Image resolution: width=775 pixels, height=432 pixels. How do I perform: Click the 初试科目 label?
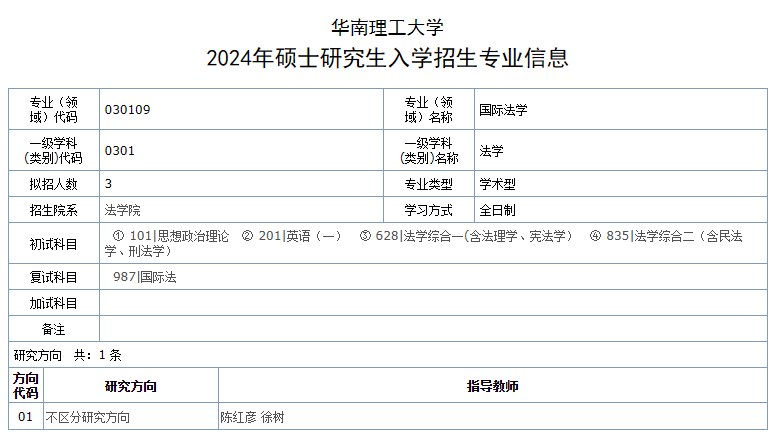tap(54, 244)
